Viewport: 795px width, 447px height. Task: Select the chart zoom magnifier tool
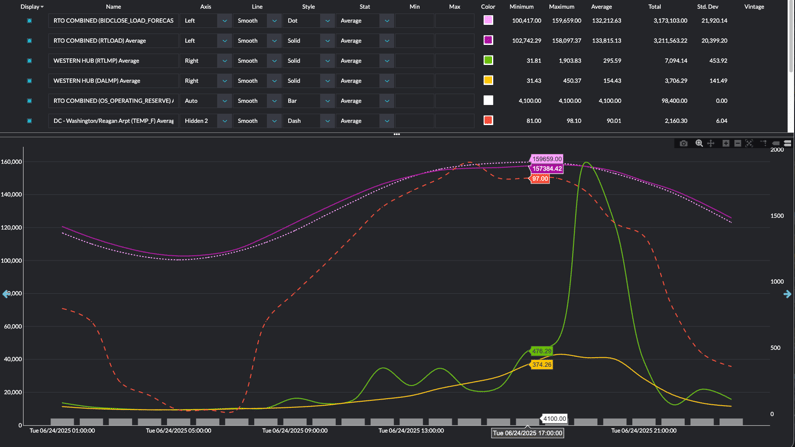(699, 143)
